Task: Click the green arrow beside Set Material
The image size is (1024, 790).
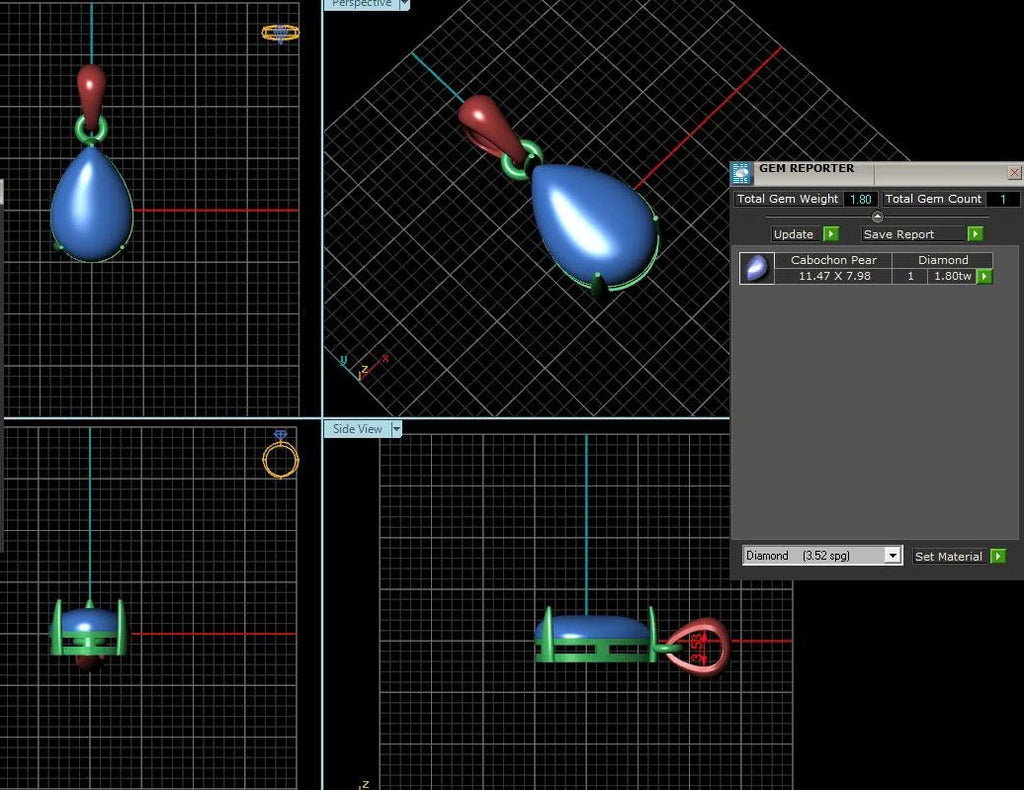Action: tap(999, 556)
